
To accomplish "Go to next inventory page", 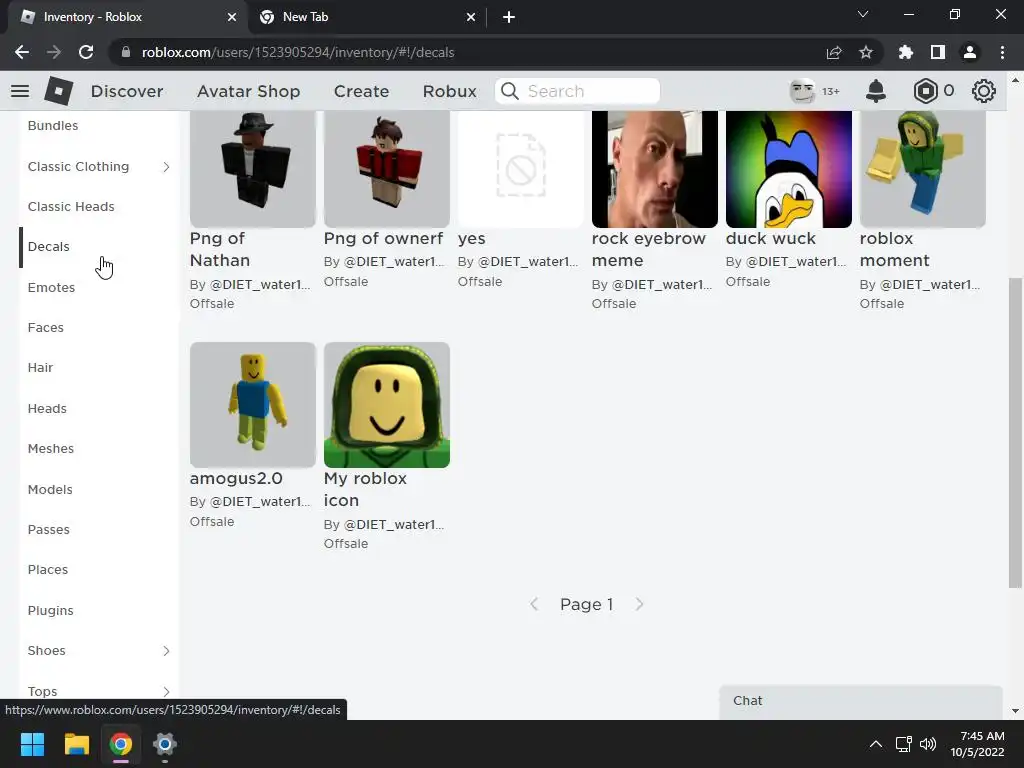I will (x=639, y=604).
